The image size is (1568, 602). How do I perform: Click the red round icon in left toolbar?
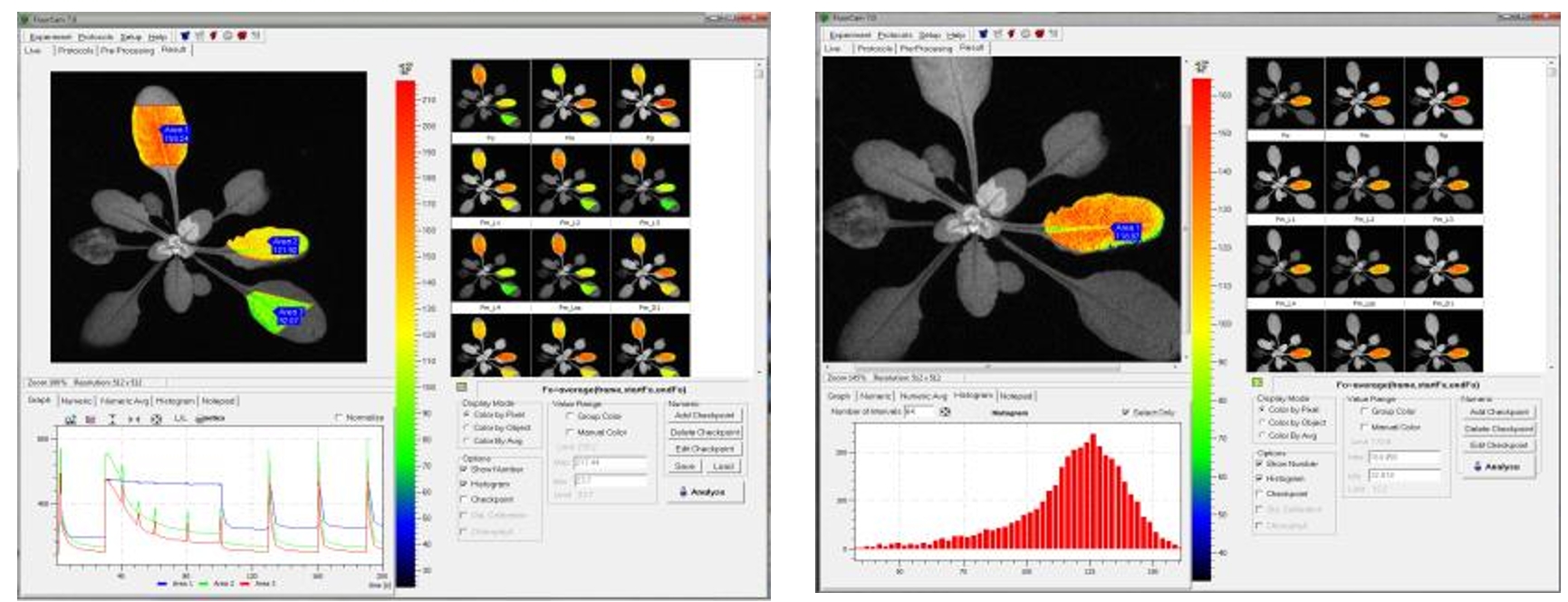pos(242,36)
